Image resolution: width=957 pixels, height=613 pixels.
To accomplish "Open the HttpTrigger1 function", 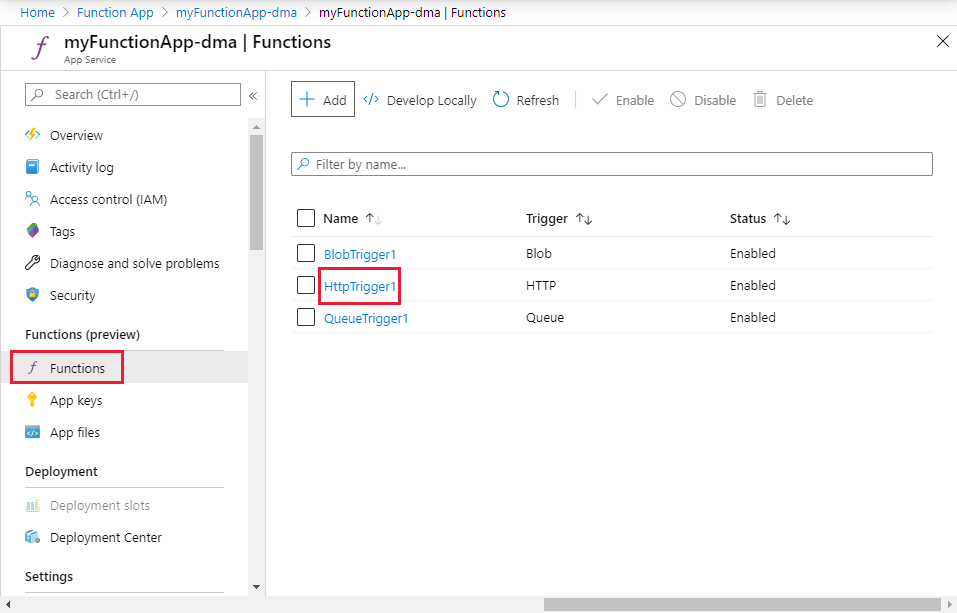I will pyautogui.click(x=358, y=285).
